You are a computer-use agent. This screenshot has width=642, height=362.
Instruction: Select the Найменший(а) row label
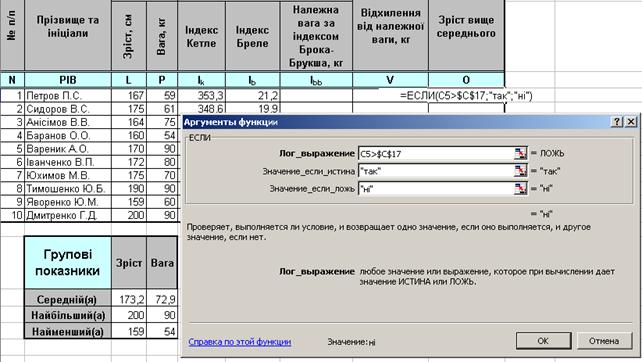[x=68, y=331]
